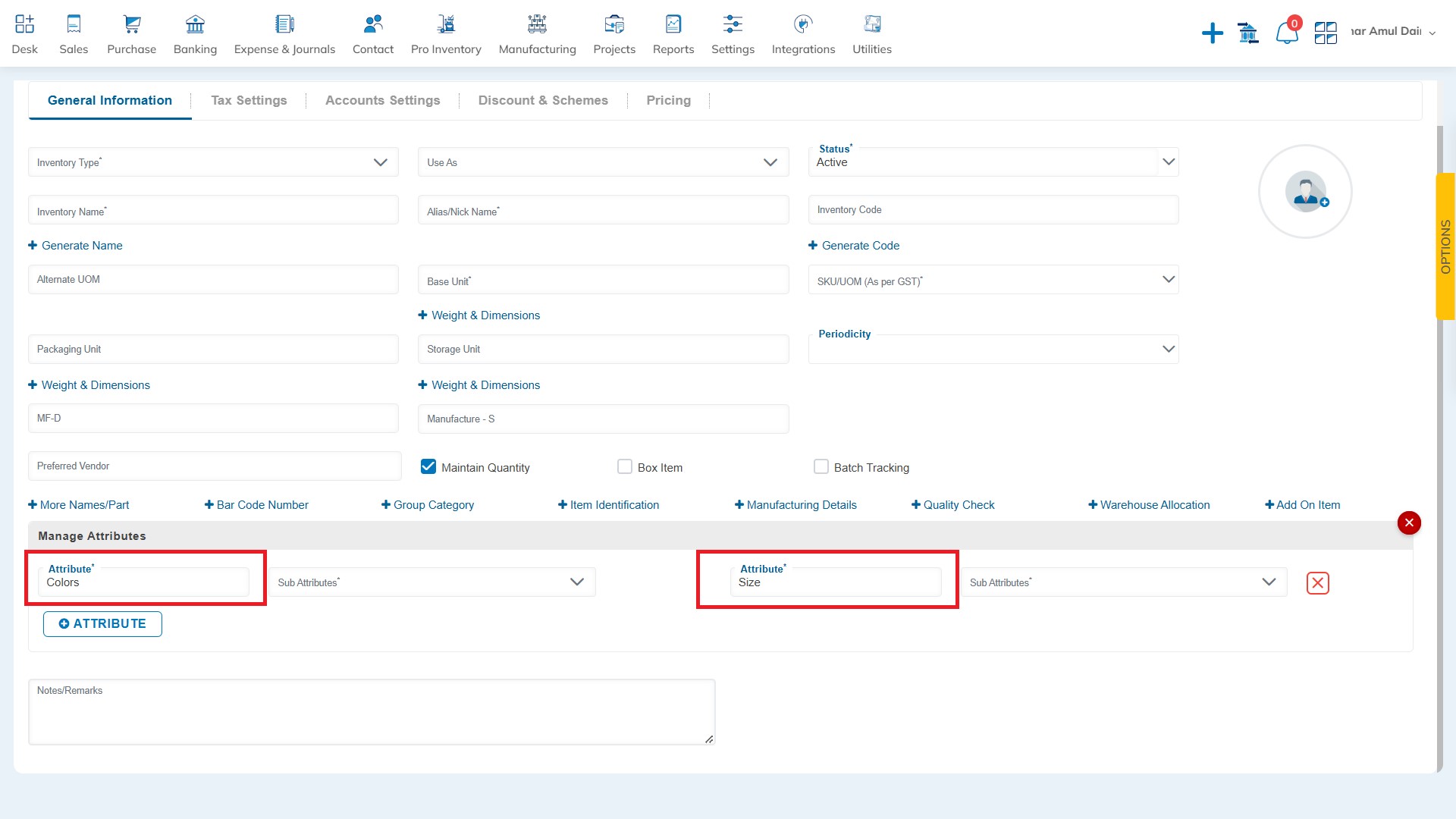Open the yellow OPTIONS side panel
The height and width of the screenshot is (819, 1456).
(x=1445, y=246)
